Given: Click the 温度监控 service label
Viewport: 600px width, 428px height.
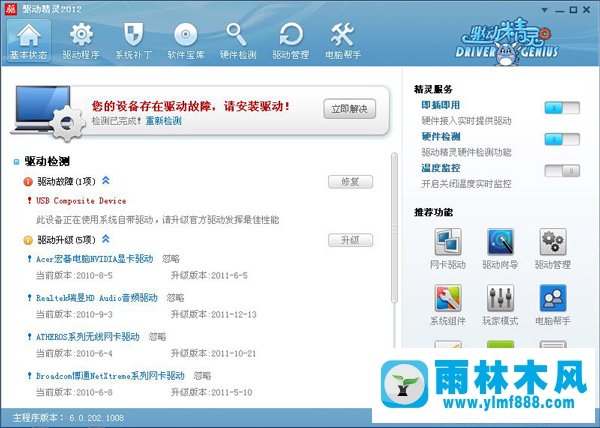Looking at the screenshot, I should [x=440, y=168].
